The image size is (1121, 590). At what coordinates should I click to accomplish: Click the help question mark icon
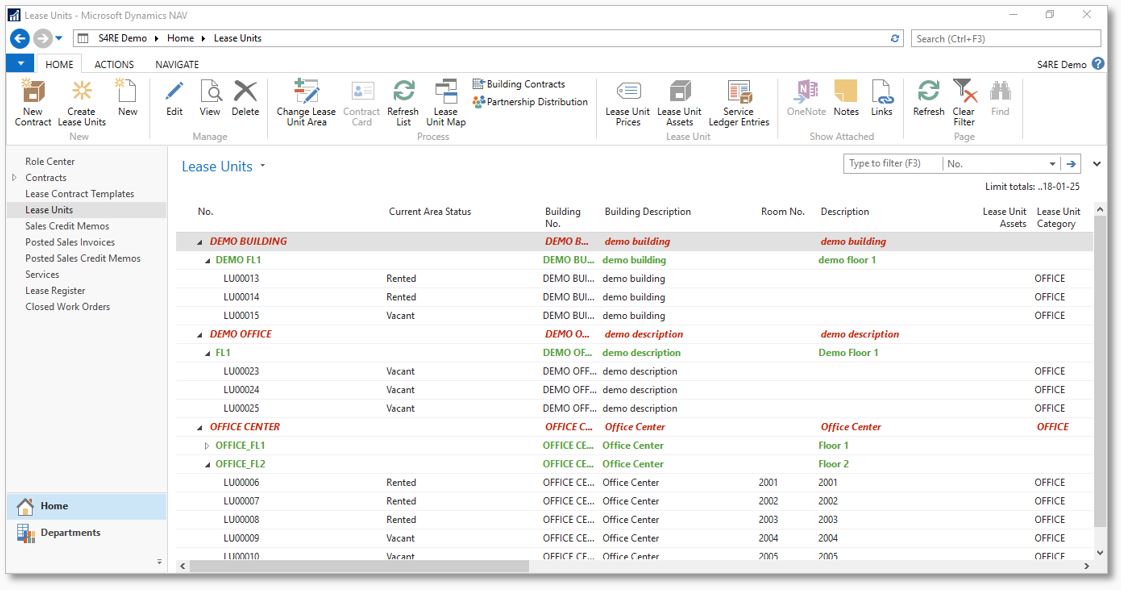(1098, 64)
